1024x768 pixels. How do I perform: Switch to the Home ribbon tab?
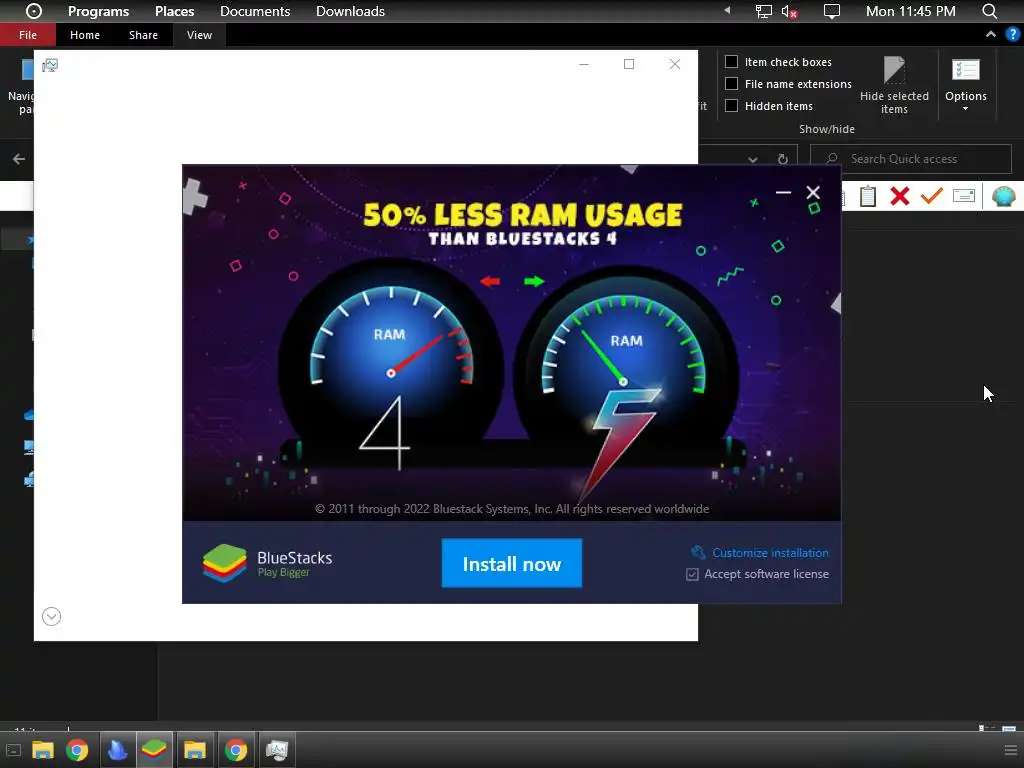tap(85, 35)
